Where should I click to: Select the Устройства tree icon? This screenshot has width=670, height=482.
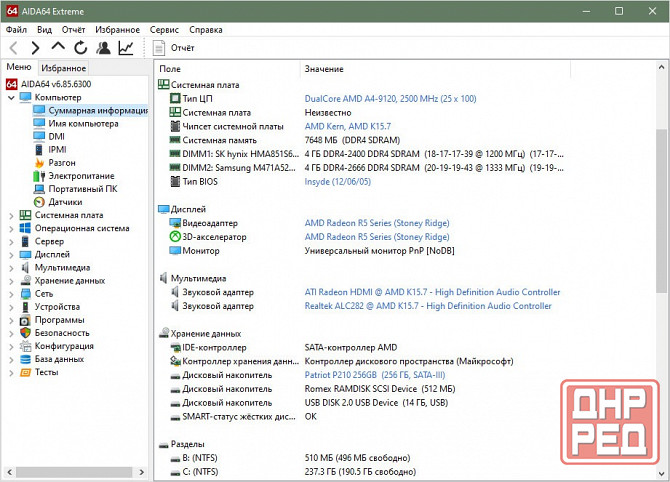26,307
